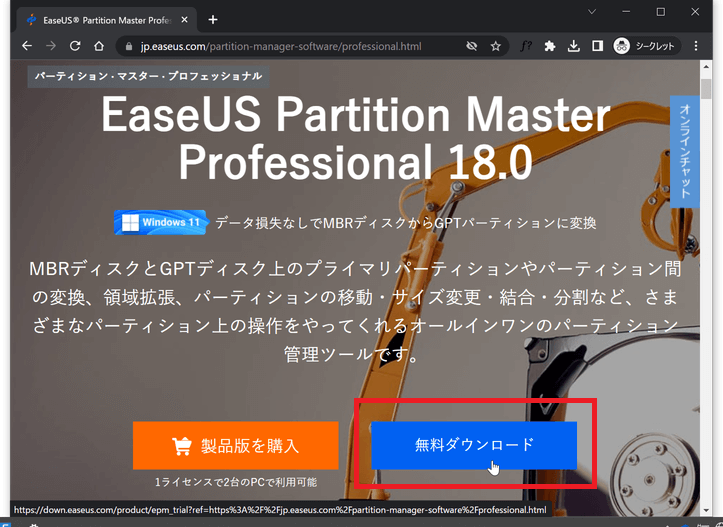Viewport: 723px width, 527px height.
Task: Expand the tab search chevron
Action: click(x=592, y=12)
